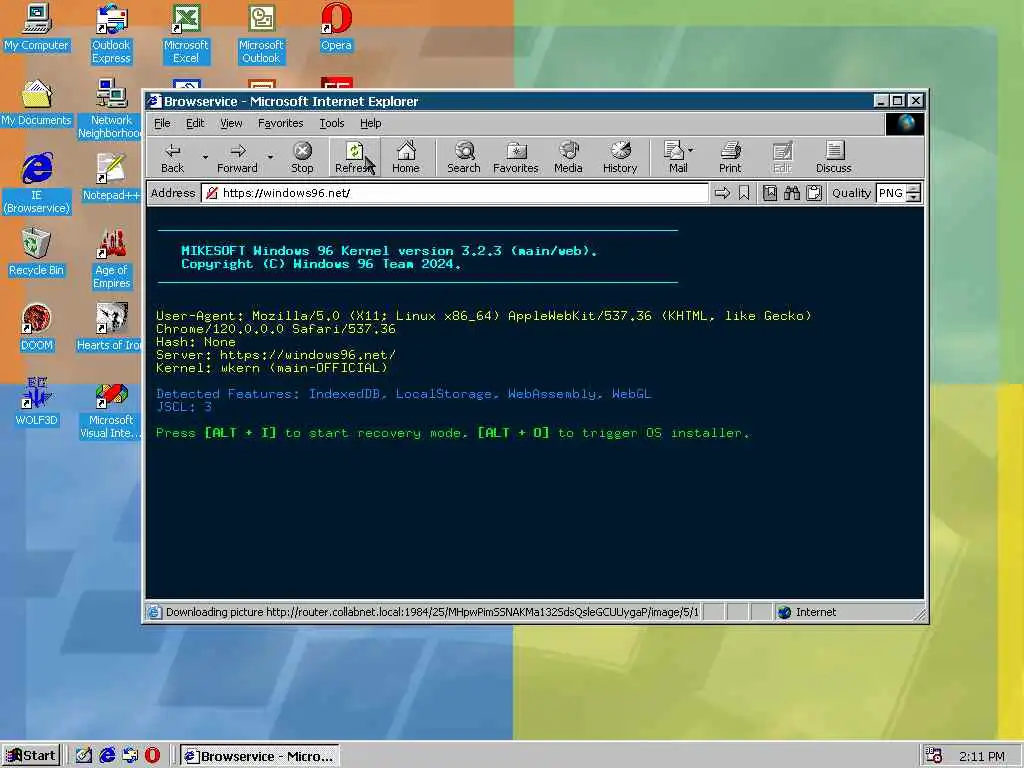Open the Favorites menu
Image resolution: width=1024 pixels, height=768 pixels.
coord(280,123)
